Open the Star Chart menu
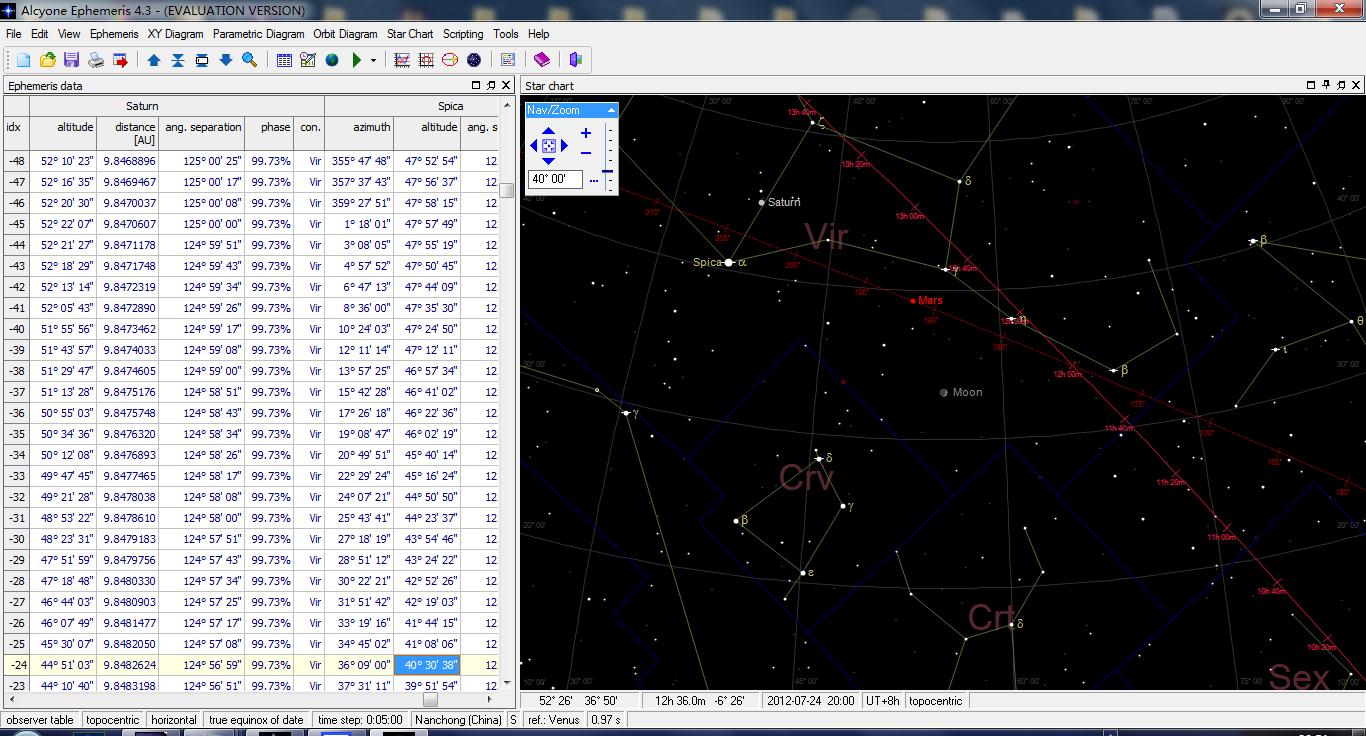The height and width of the screenshot is (736, 1366). point(410,34)
